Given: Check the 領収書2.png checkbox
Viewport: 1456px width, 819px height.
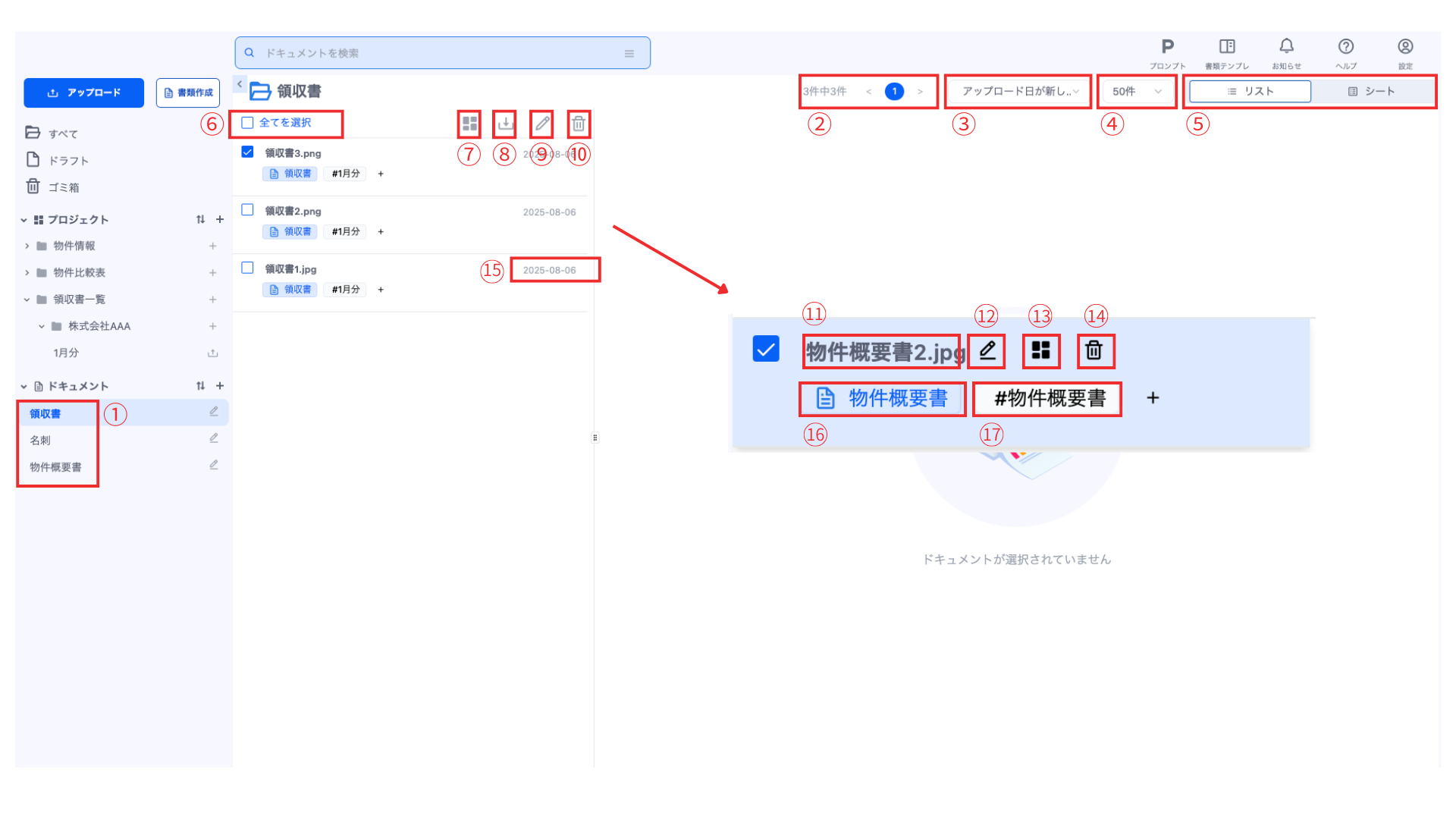Looking at the screenshot, I should 247,210.
